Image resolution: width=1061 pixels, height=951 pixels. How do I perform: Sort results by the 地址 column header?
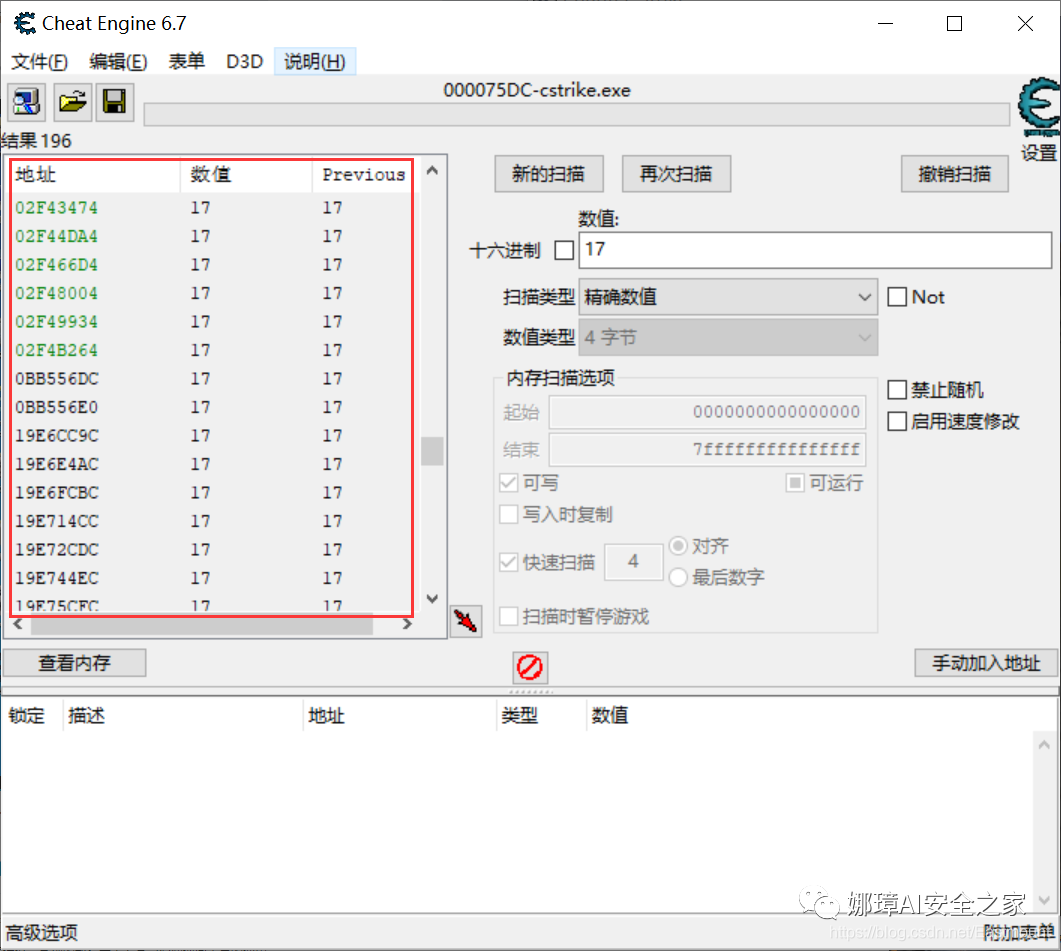point(96,175)
